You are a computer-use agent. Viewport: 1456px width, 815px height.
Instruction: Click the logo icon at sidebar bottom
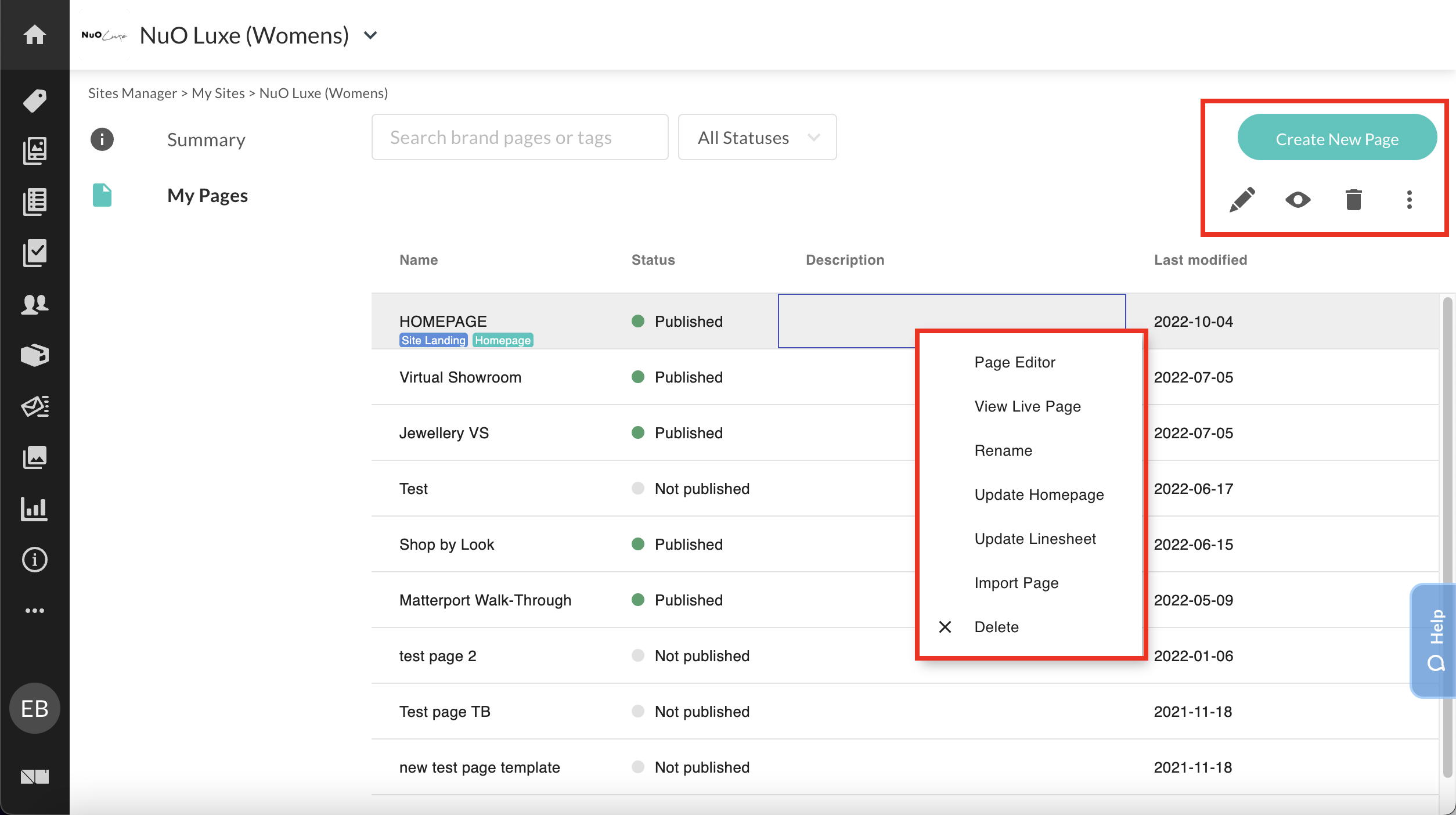pos(35,776)
